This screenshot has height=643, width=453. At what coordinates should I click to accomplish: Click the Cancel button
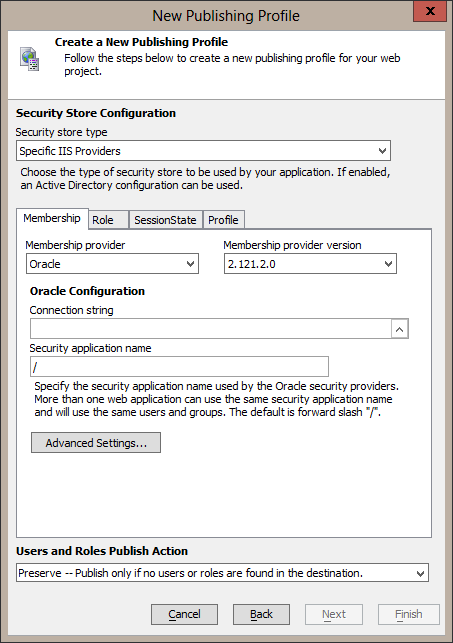[184, 614]
